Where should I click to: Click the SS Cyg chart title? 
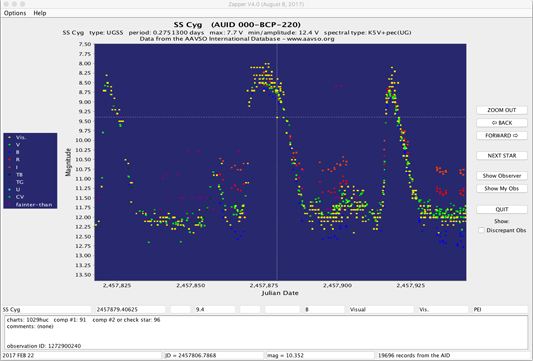click(237, 25)
